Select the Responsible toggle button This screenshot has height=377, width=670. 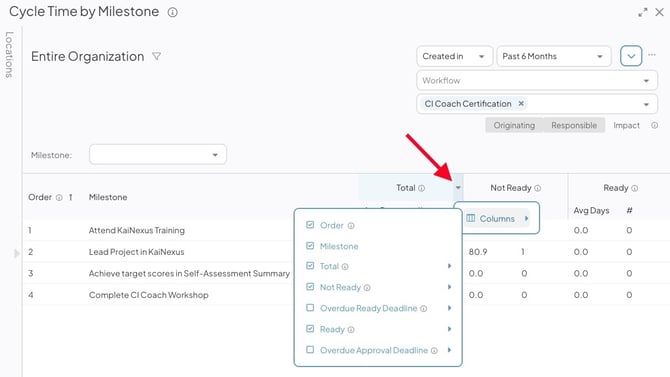[x=574, y=125]
